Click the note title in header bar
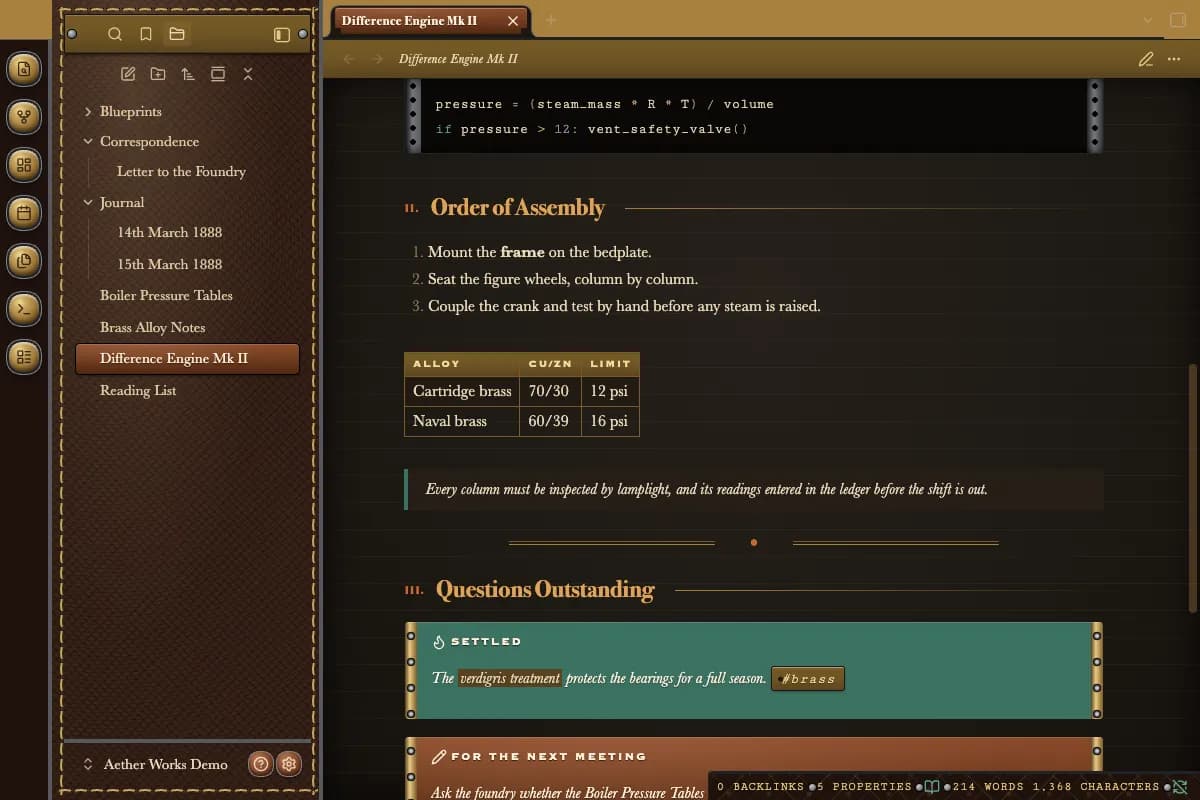1200x800 pixels. [458, 59]
